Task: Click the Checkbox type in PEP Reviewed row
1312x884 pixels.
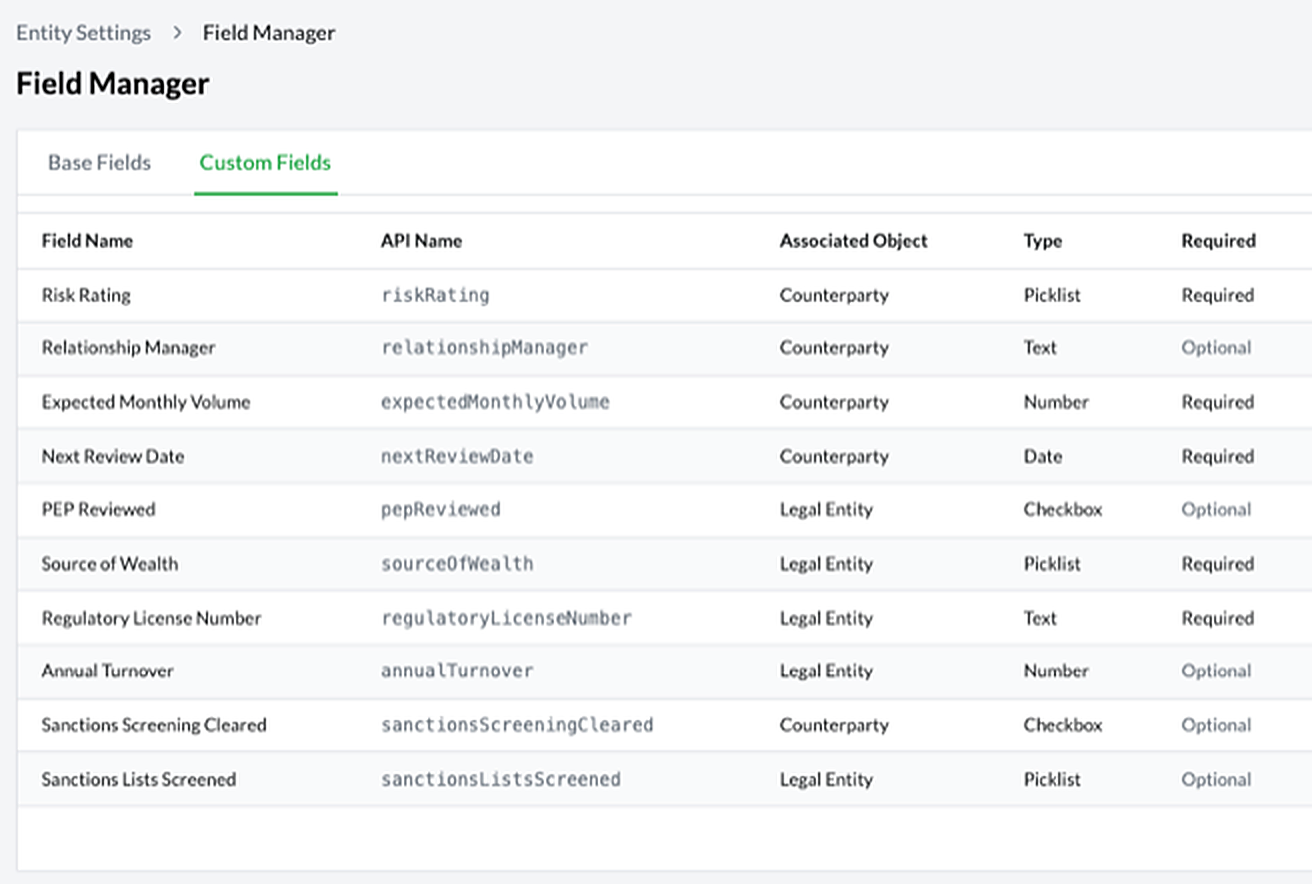Action: (1062, 509)
